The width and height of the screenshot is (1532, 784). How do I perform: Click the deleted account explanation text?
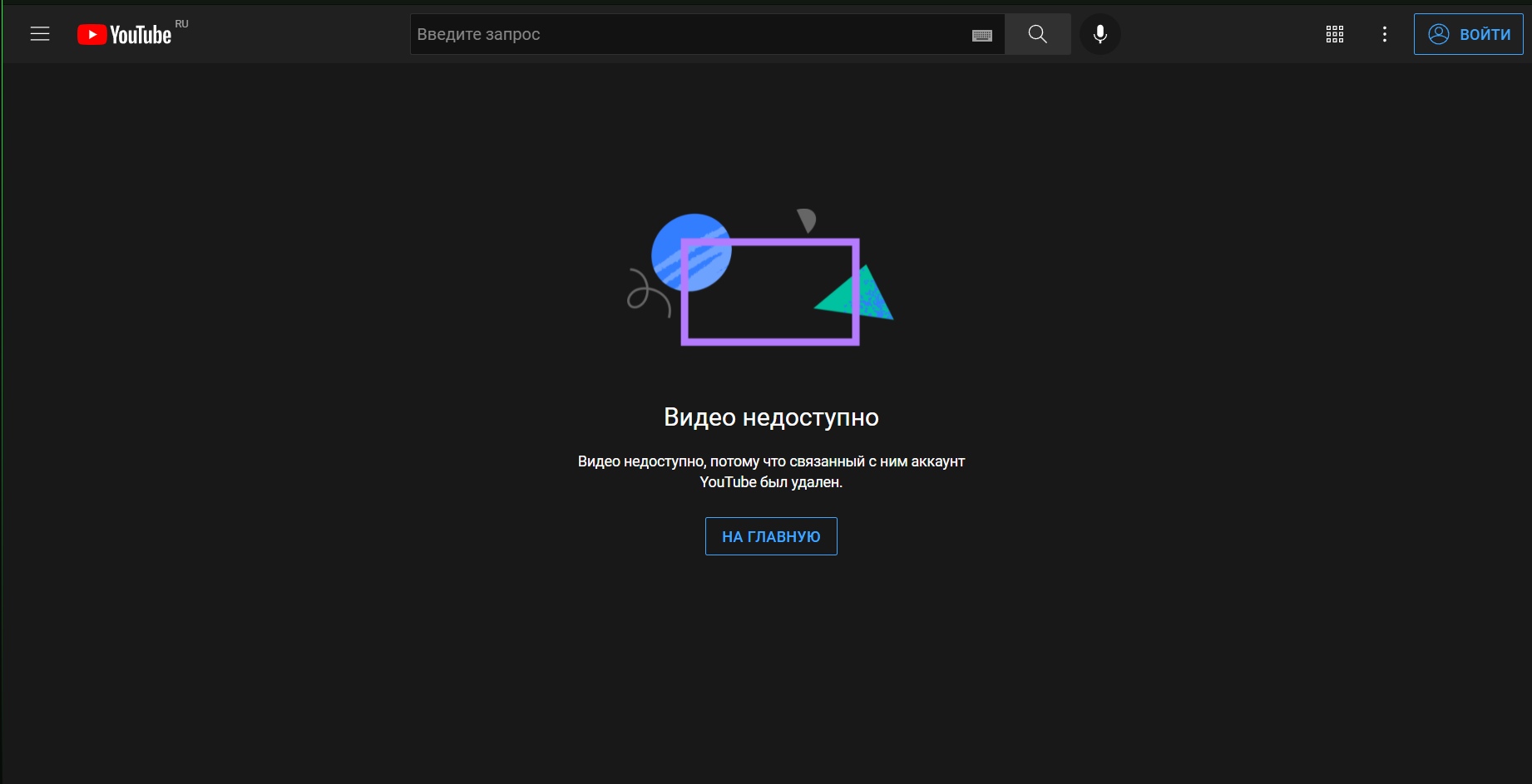tap(771, 471)
